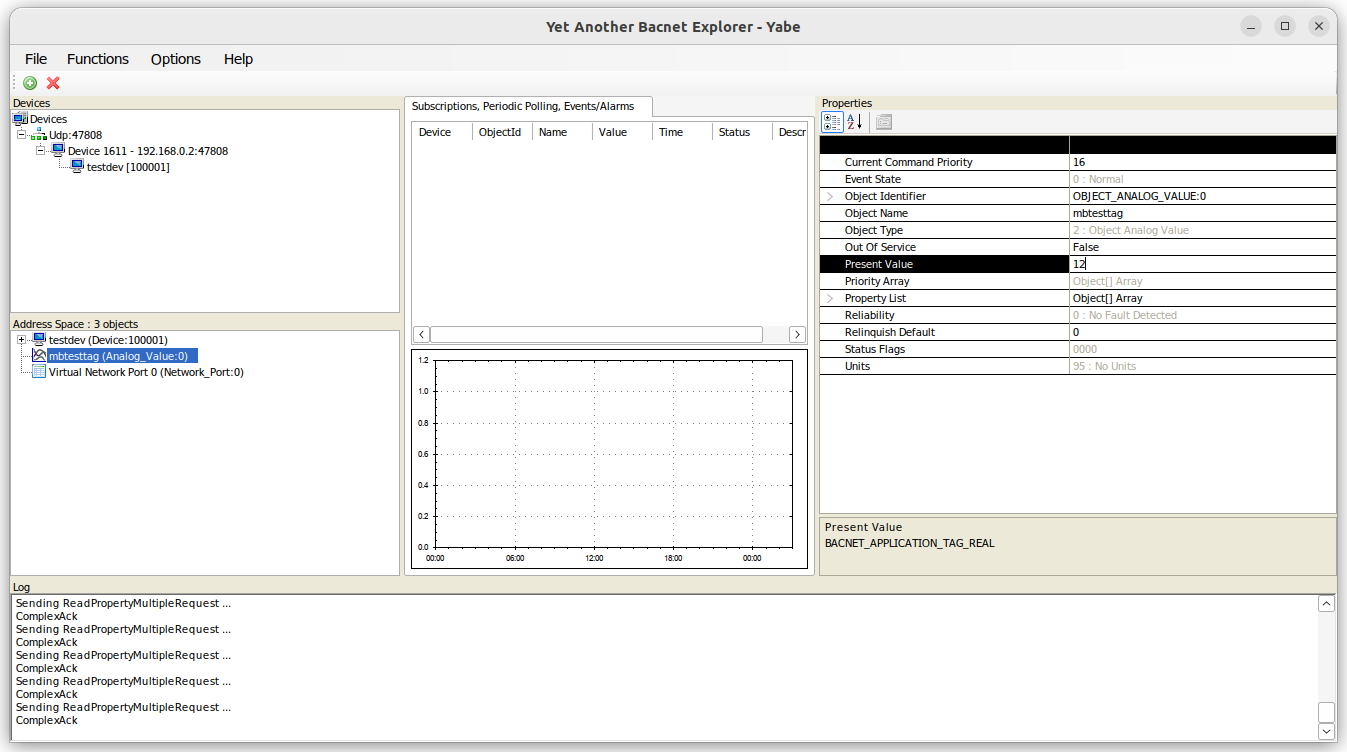
Task: Minimize the Yabe window
Action: click(1251, 26)
